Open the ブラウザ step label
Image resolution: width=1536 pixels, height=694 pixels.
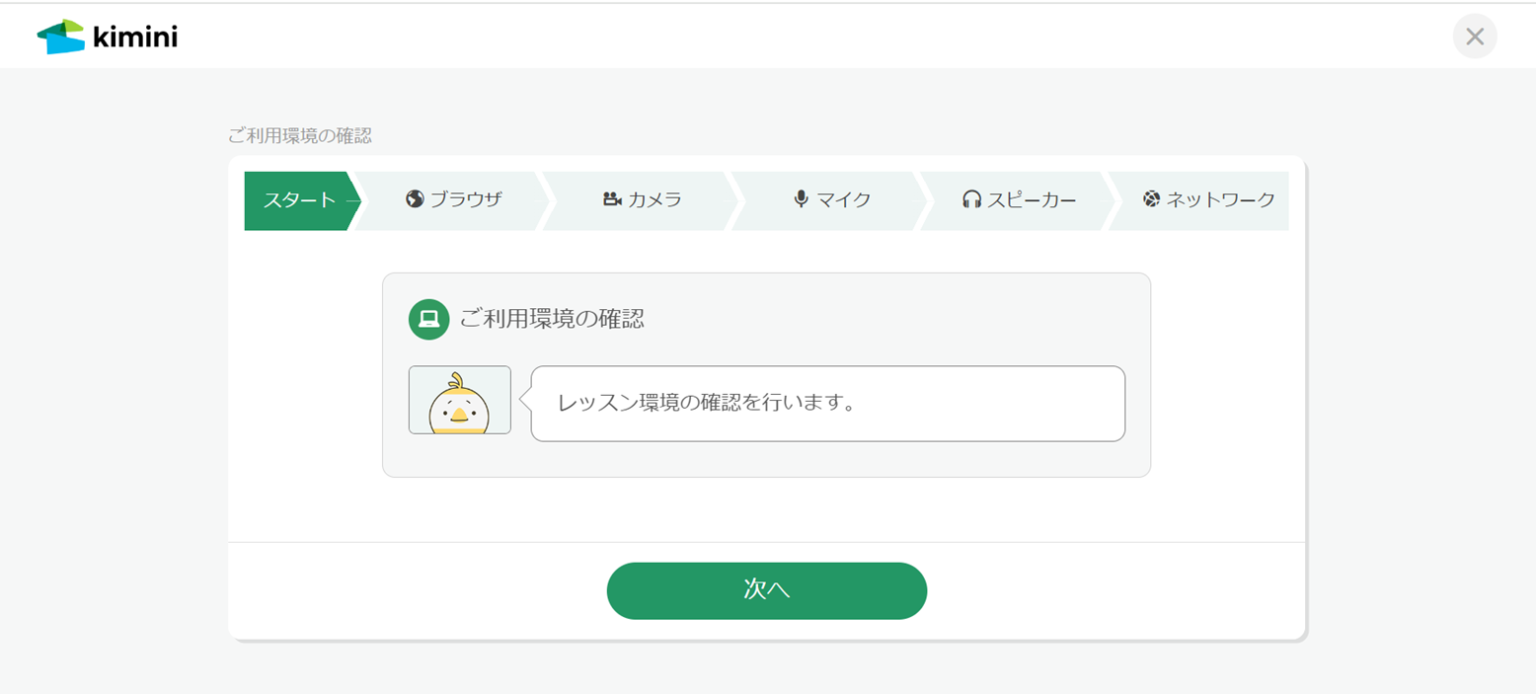466,200
